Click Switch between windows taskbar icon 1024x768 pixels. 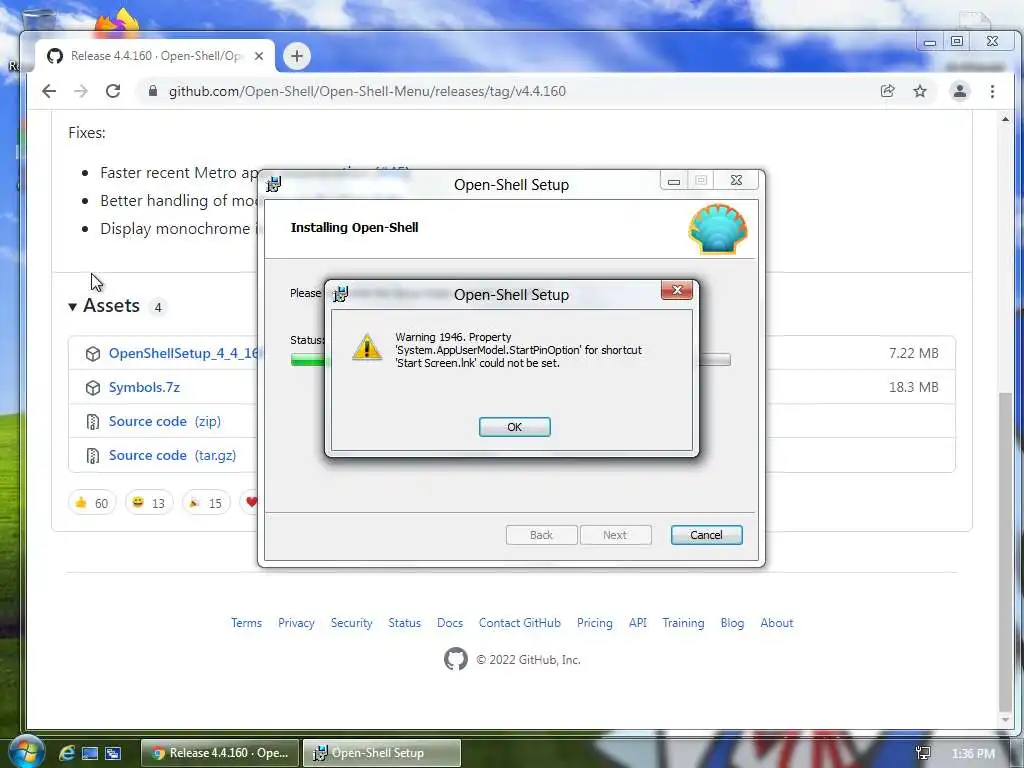pos(113,753)
